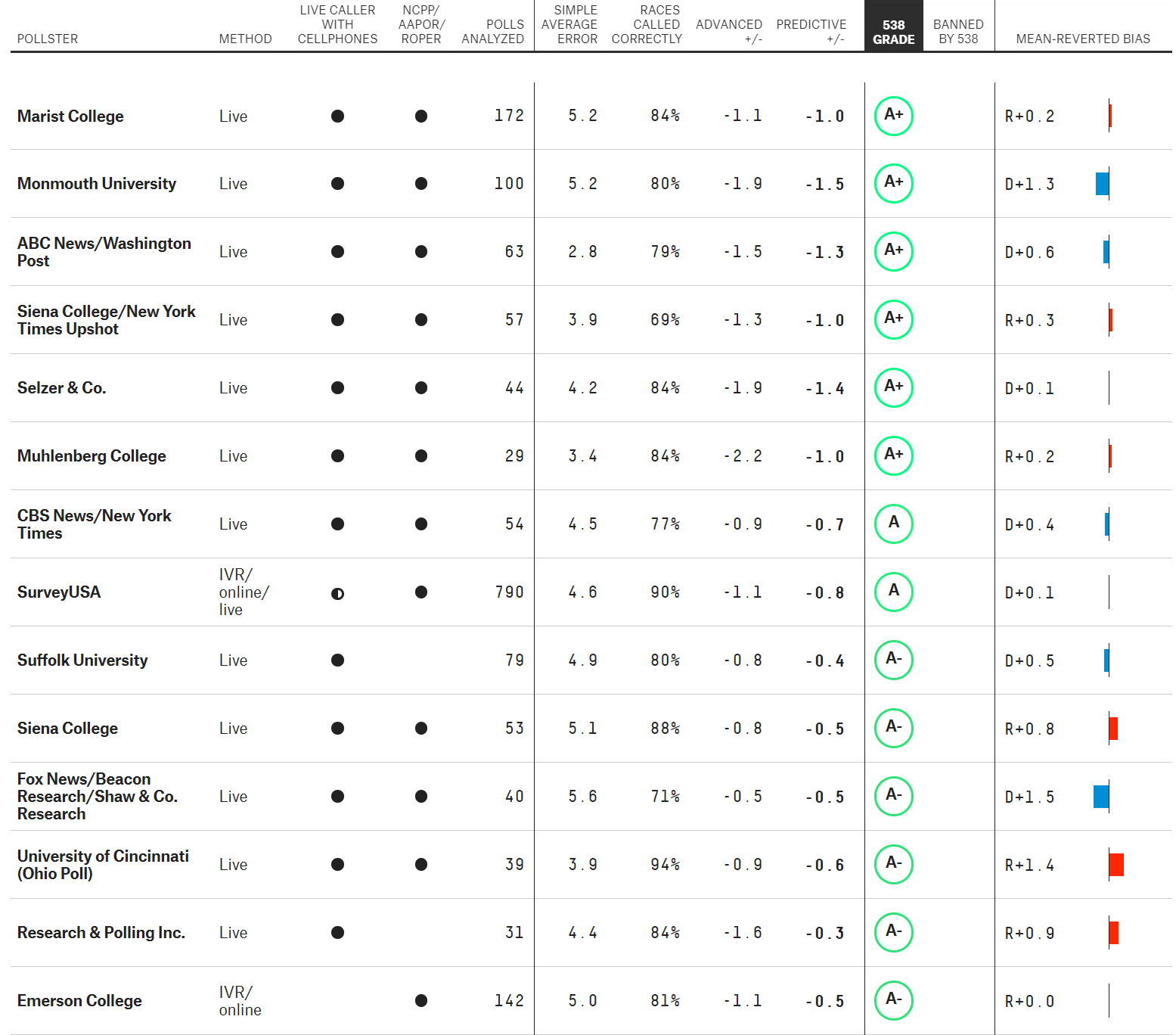Click the red bias bar for University of Cincinnati
The width and height of the screenshot is (1176, 1035).
(1116, 865)
